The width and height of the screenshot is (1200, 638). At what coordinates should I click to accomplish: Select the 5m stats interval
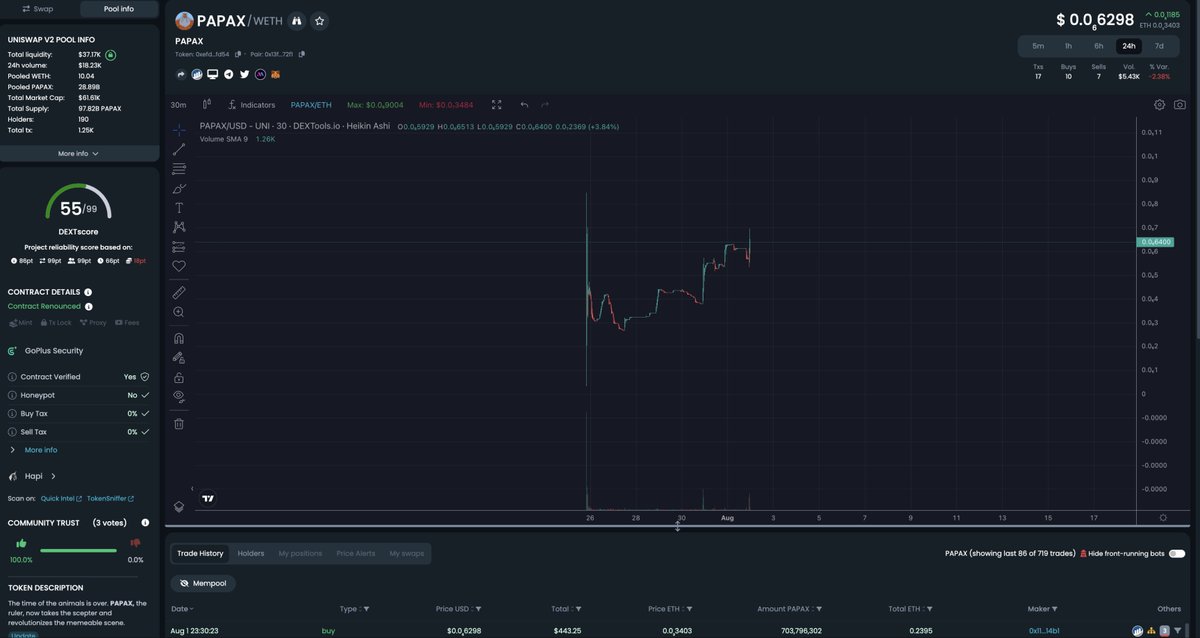pyautogui.click(x=1038, y=46)
